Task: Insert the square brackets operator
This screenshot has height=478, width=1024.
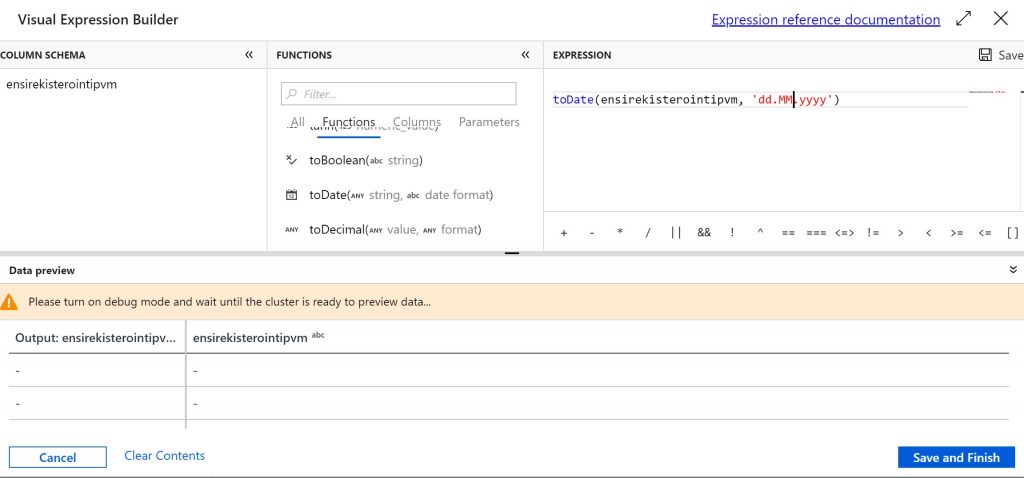Action: (x=1013, y=233)
